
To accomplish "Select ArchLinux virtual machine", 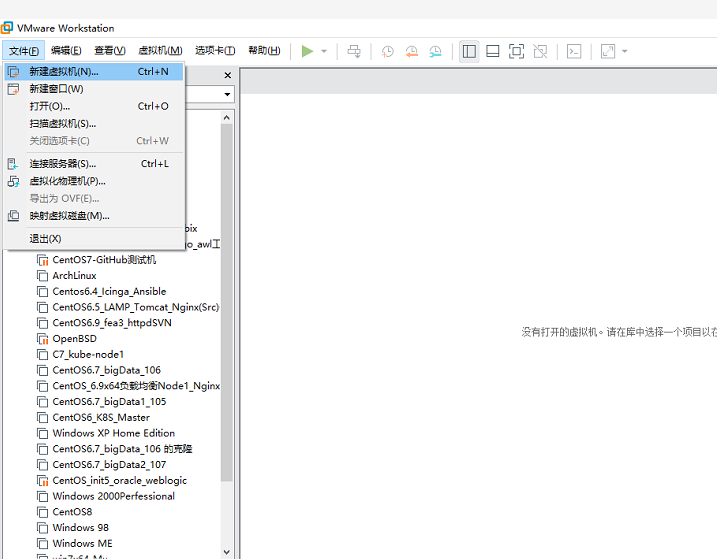I will [x=74, y=276].
